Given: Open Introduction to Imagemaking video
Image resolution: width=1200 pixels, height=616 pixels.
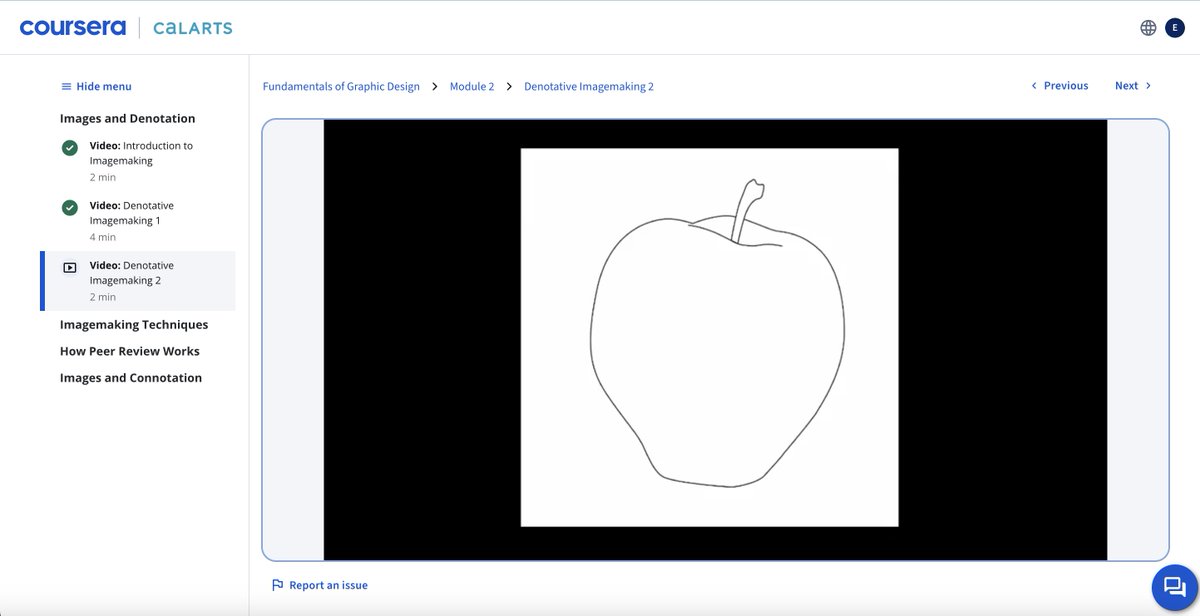Looking at the screenshot, I should 138,161.
